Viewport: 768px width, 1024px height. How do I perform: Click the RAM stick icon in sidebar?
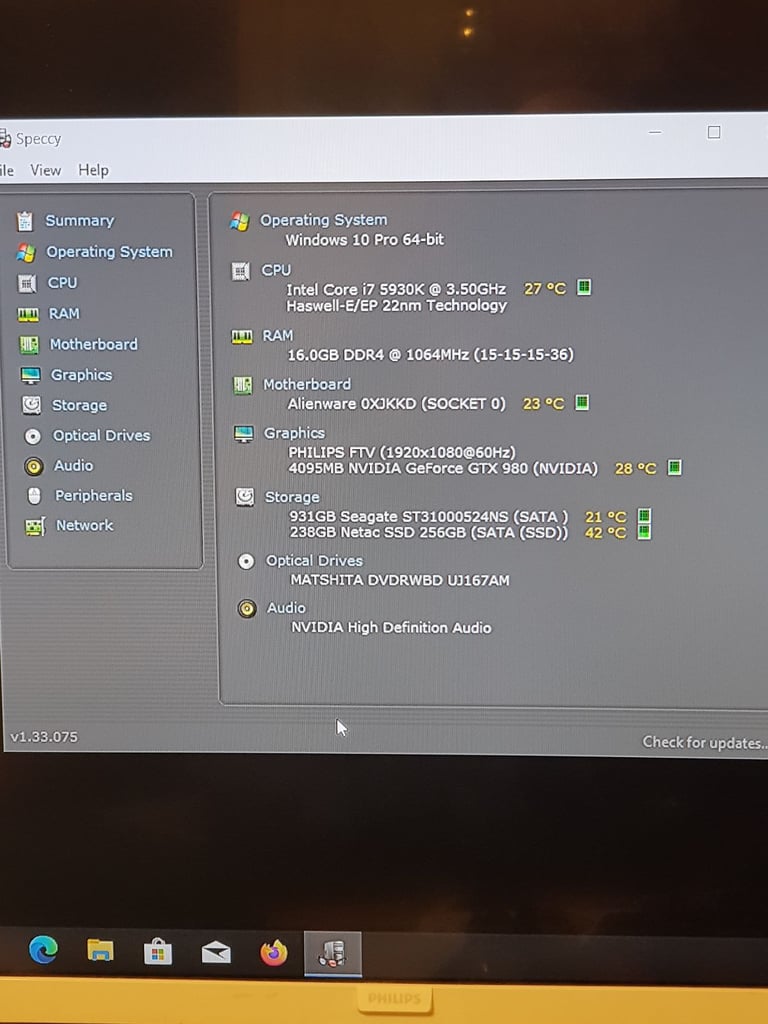coord(28,315)
